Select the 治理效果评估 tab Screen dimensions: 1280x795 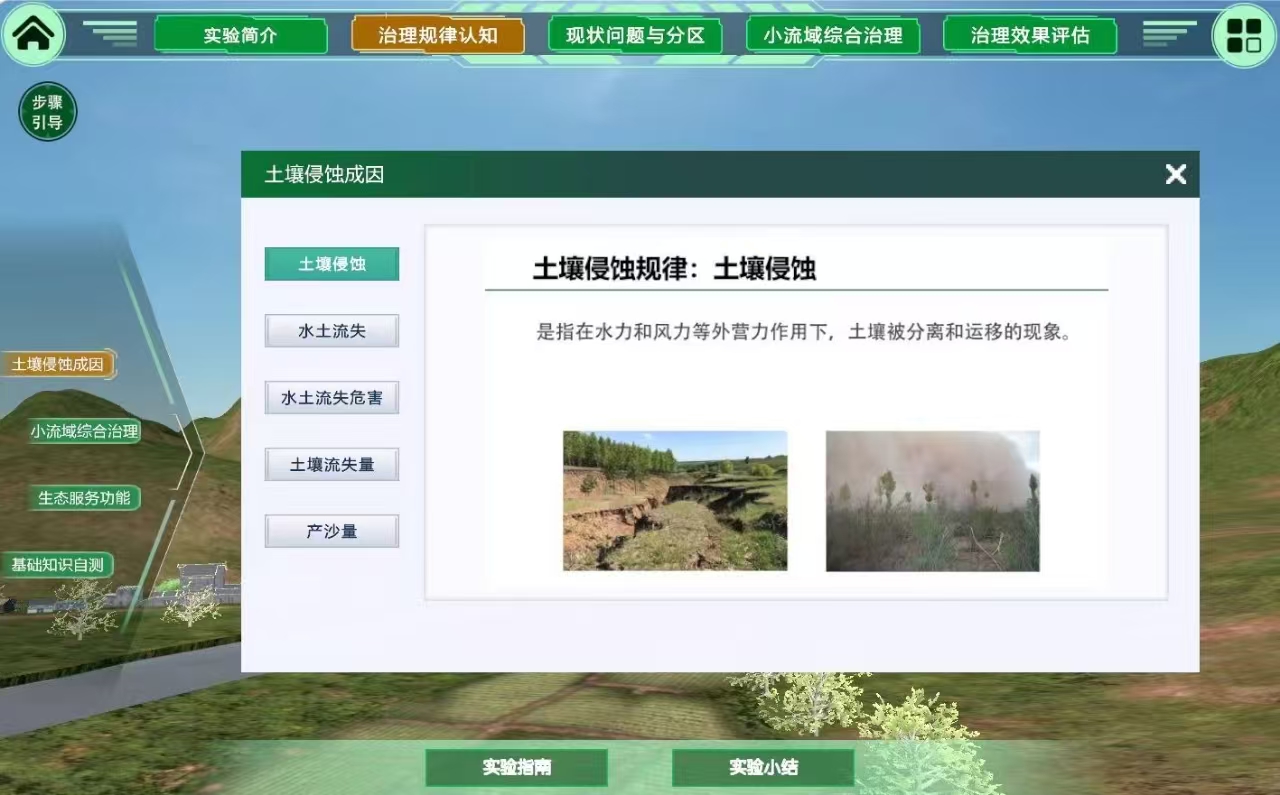[1029, 36]
